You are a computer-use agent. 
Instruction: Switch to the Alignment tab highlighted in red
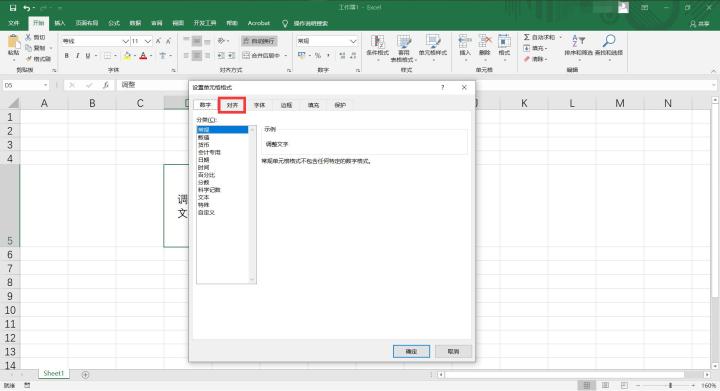[232, 105]
